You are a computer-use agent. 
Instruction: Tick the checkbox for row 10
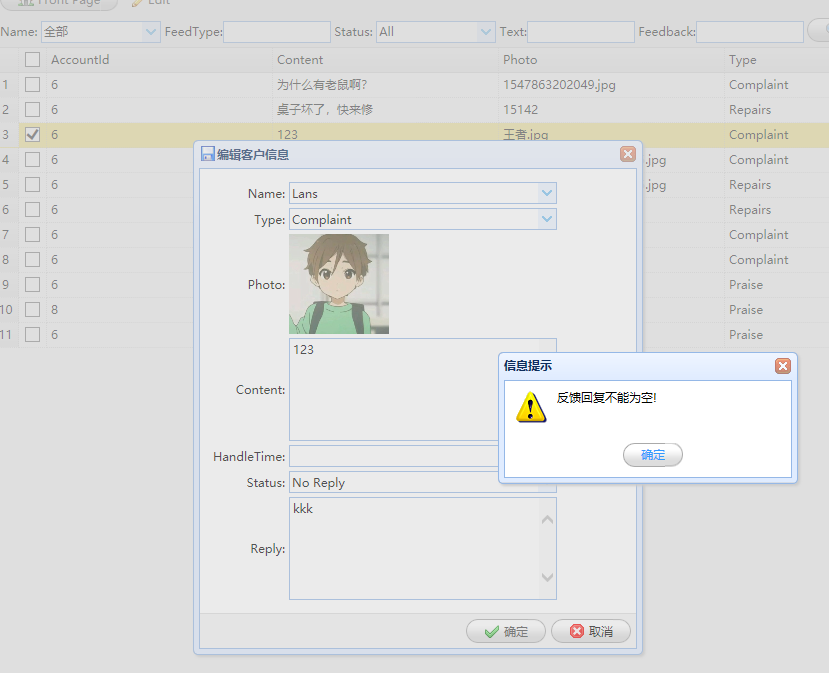32,309
